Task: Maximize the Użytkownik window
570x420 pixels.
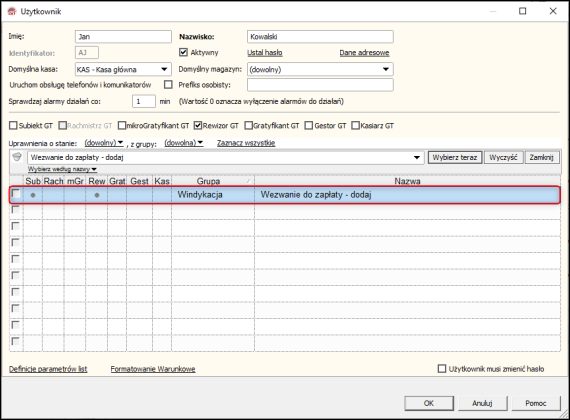Action: (522, 11)
